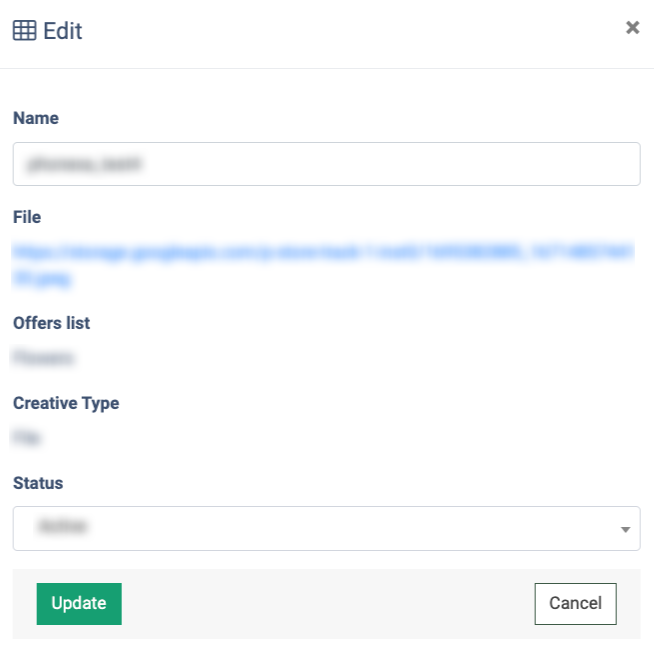Click the Status field label
Viewport: 654px width, 656px height.
click(38, 483)
